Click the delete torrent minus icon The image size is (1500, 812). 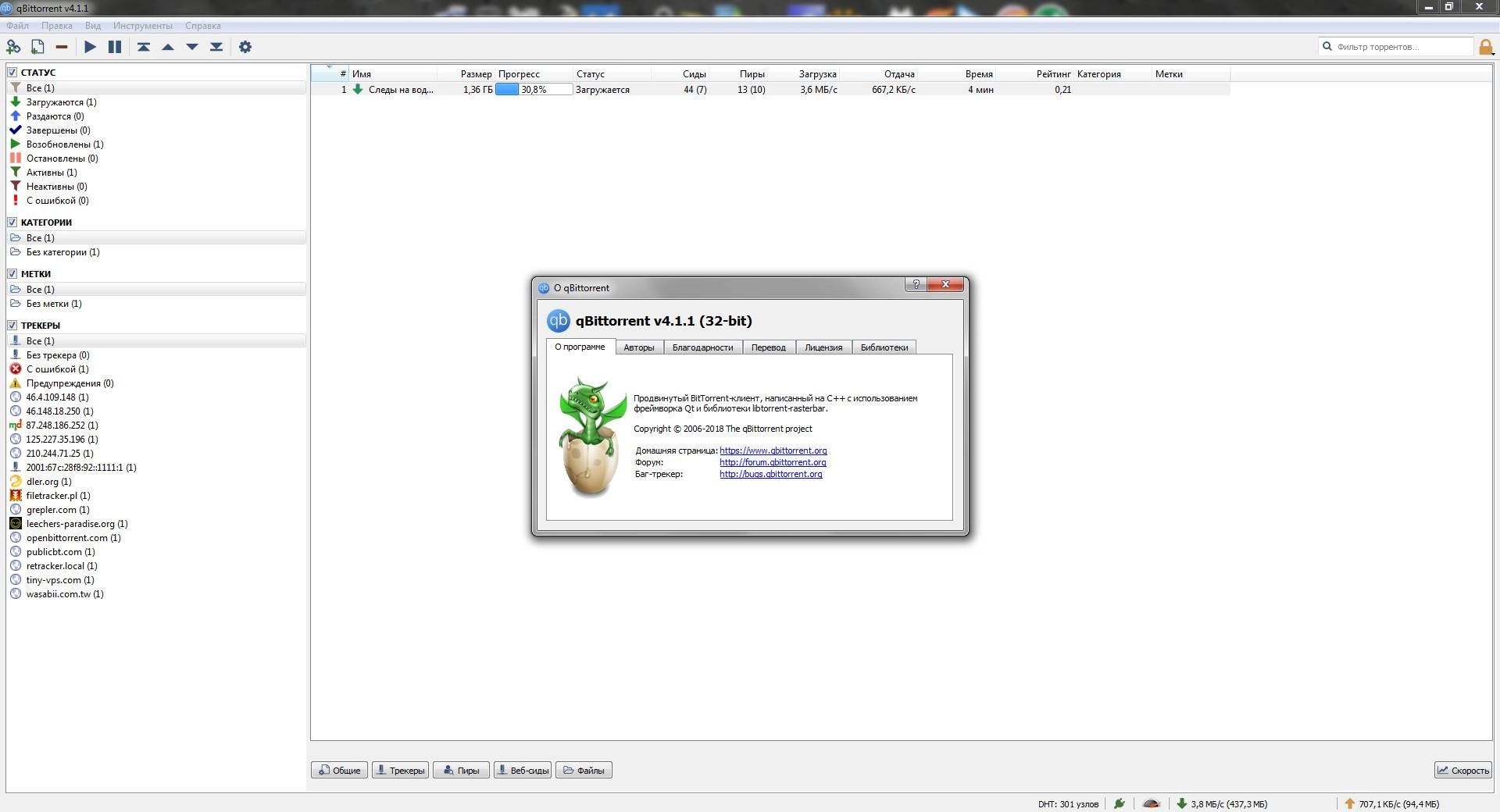tap(62, 47)
